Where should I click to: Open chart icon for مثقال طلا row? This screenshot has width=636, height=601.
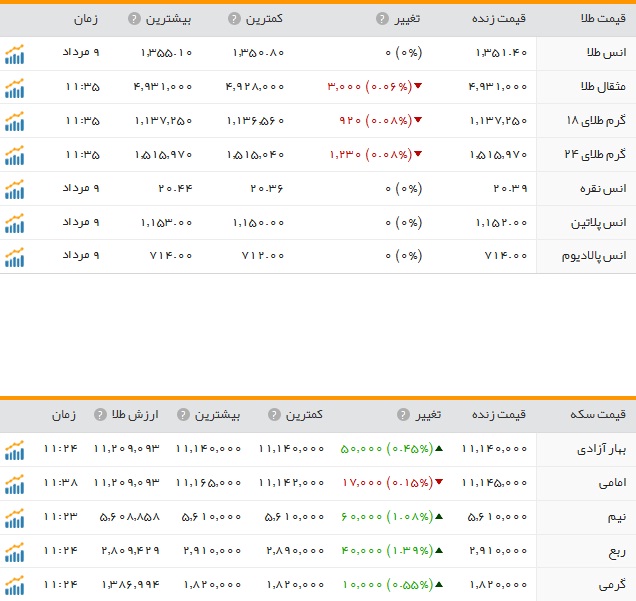point(15,88)
